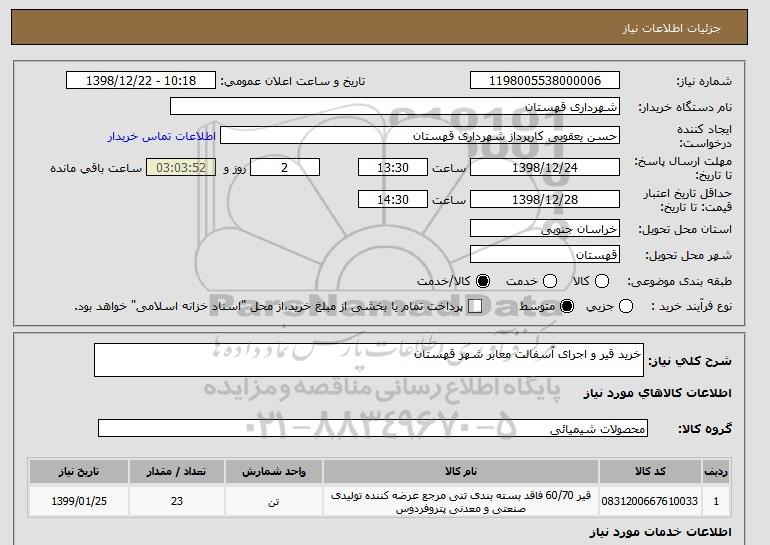Click the گروه کالا label
770x545 pixels.
[x=705, y=429]
